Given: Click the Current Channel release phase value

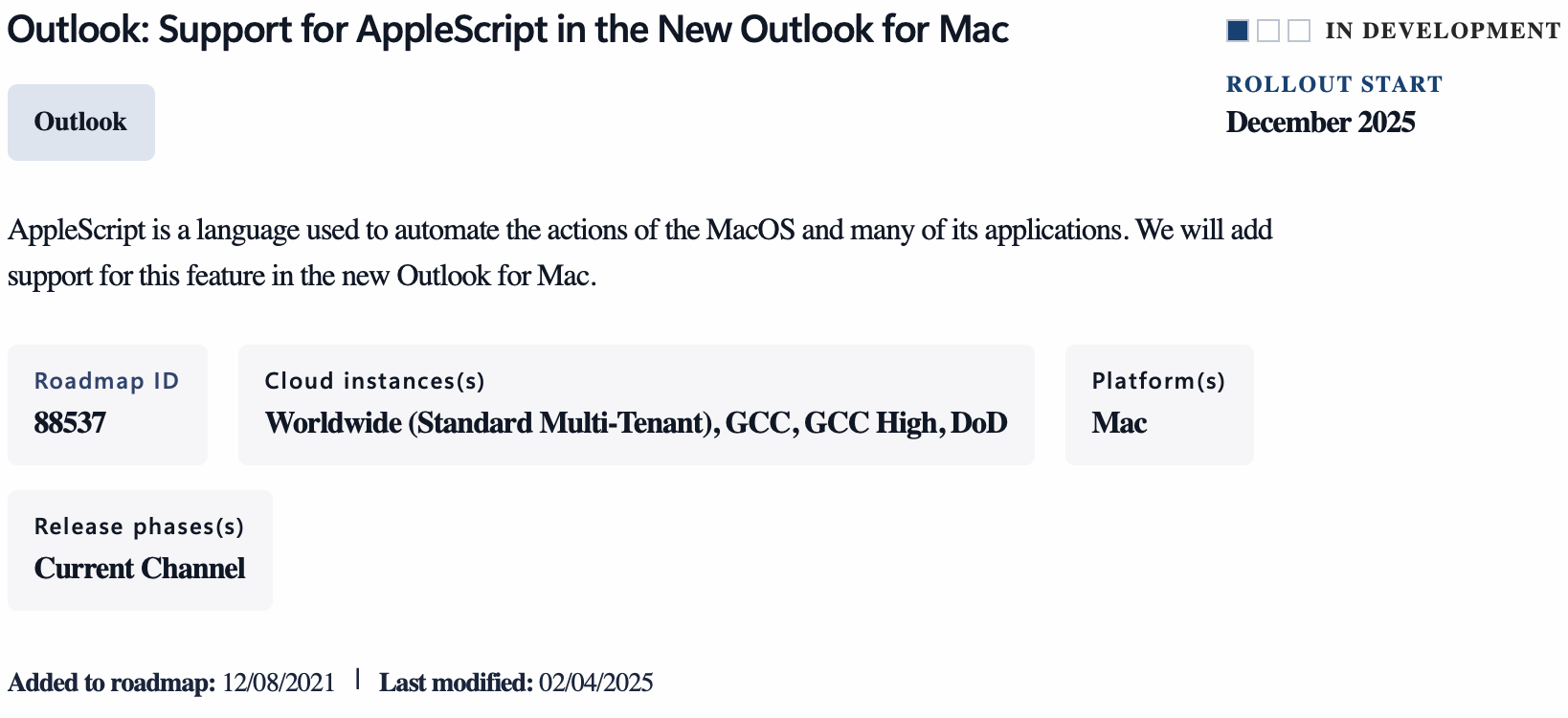Looking at the screenshot, I should [x=140, y=569].
